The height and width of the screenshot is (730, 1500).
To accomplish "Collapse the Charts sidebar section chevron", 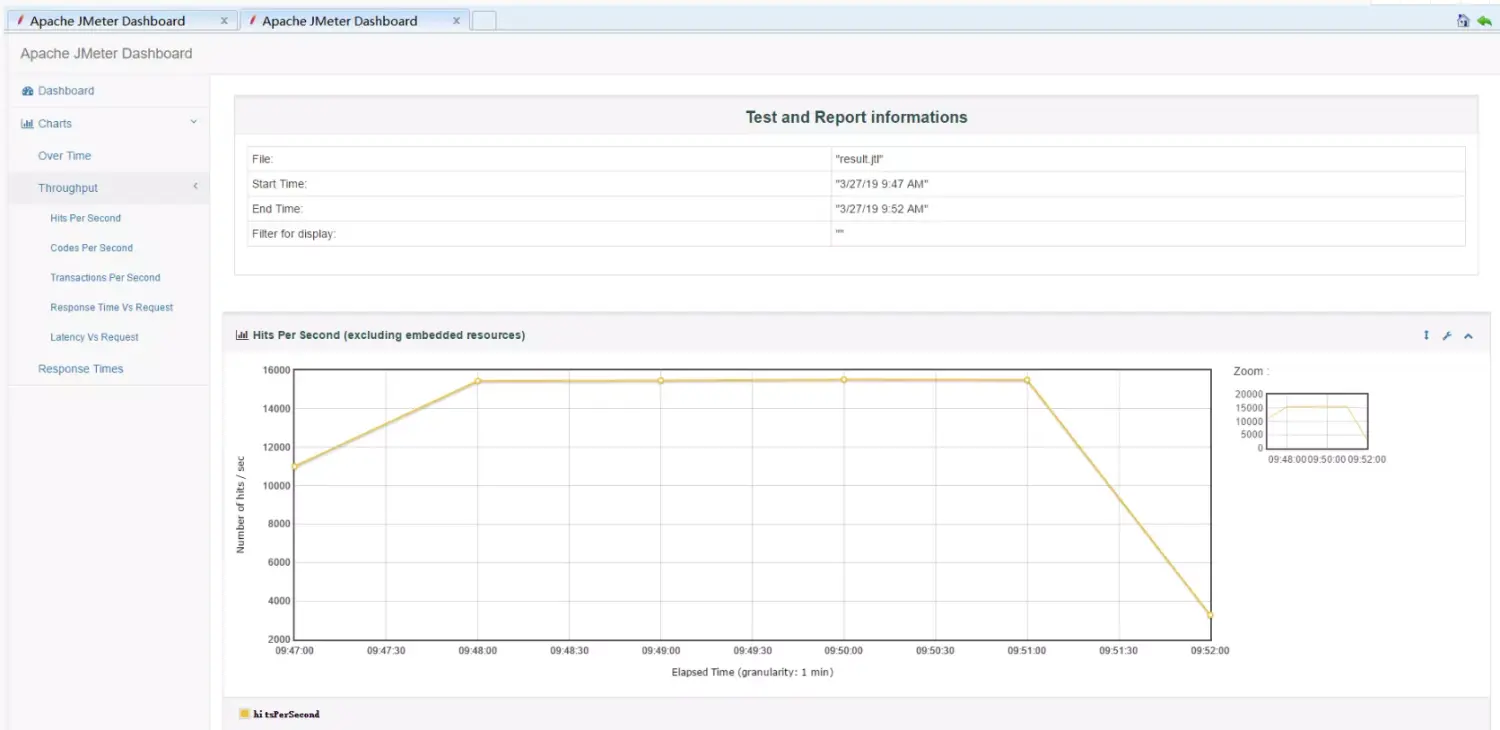I will (194, 122).
